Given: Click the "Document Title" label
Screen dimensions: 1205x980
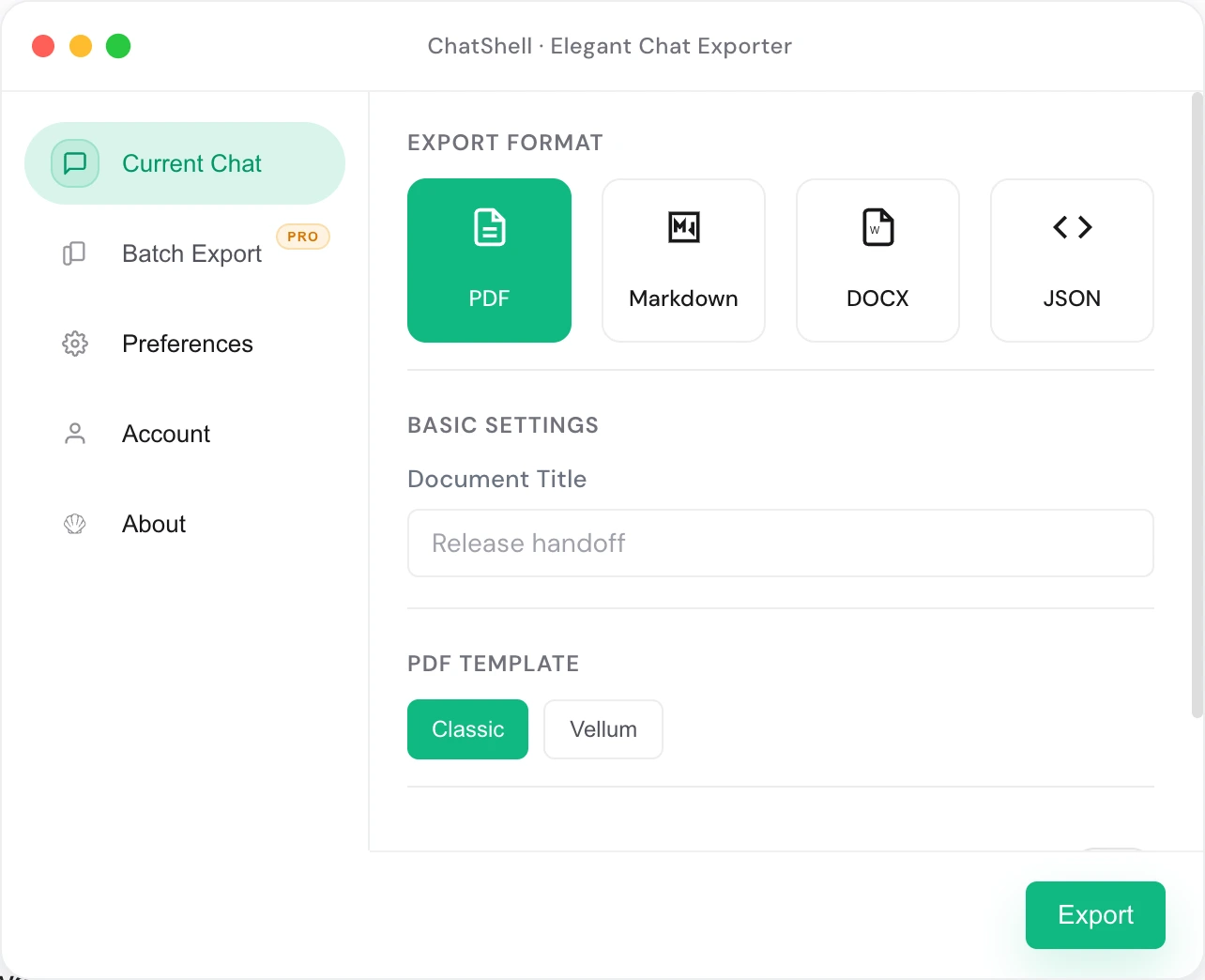Looking at the screenshot, I should pos(497,479).
